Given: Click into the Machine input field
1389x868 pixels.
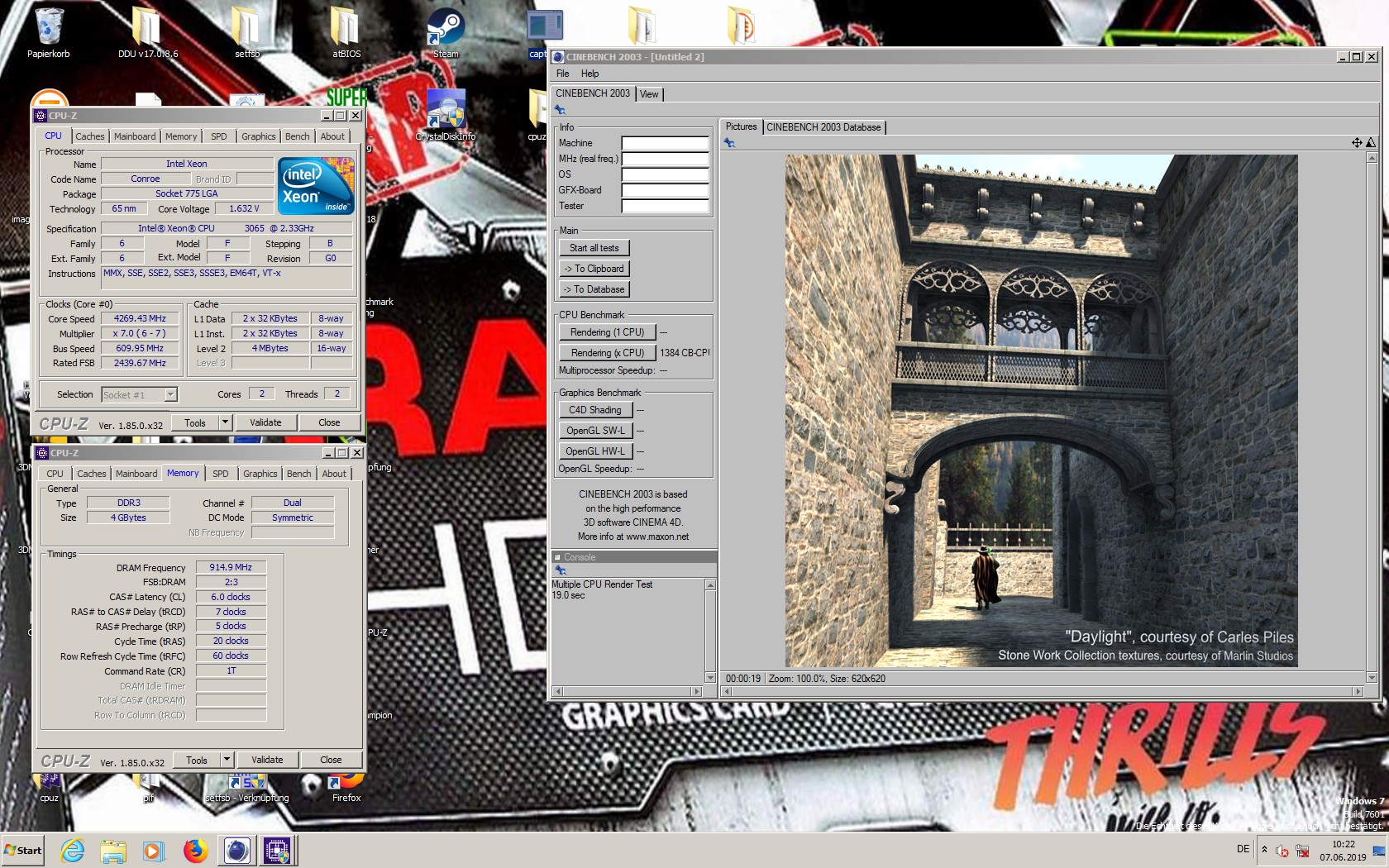Looking at the screenshot, I should click(666, 143).
